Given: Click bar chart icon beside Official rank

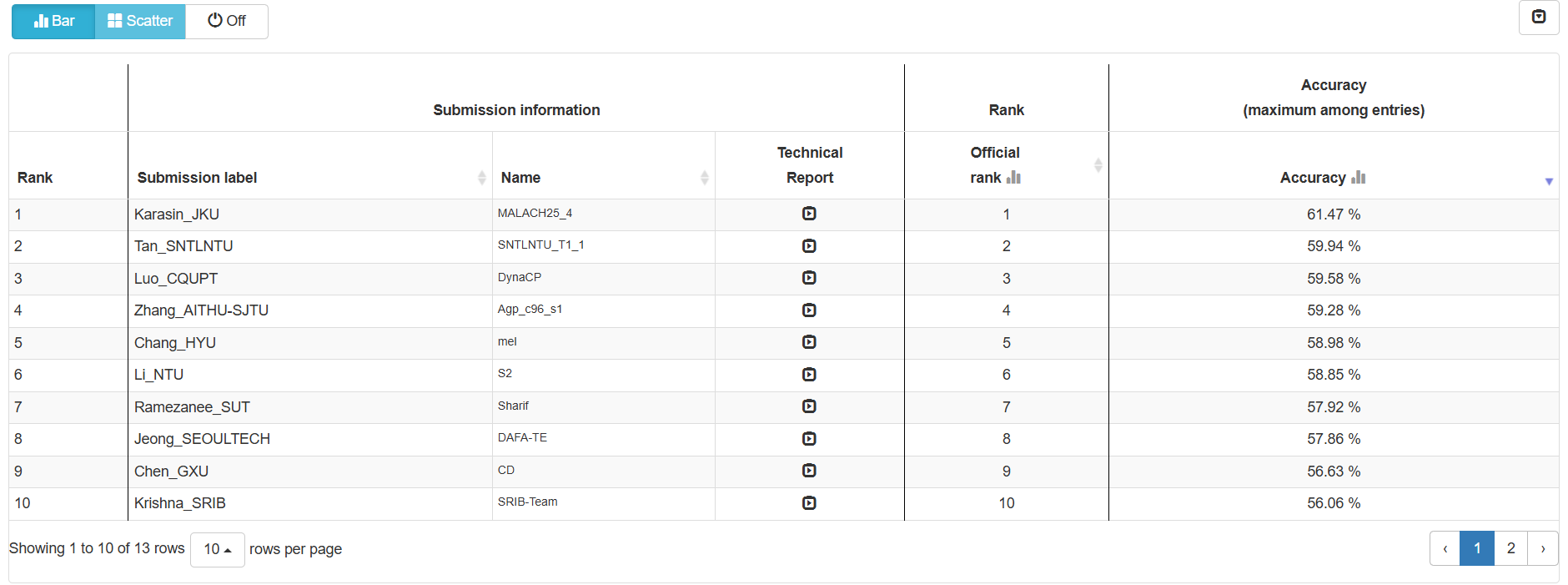Looking at the screenshot, I should click(x=1014, y=178).
